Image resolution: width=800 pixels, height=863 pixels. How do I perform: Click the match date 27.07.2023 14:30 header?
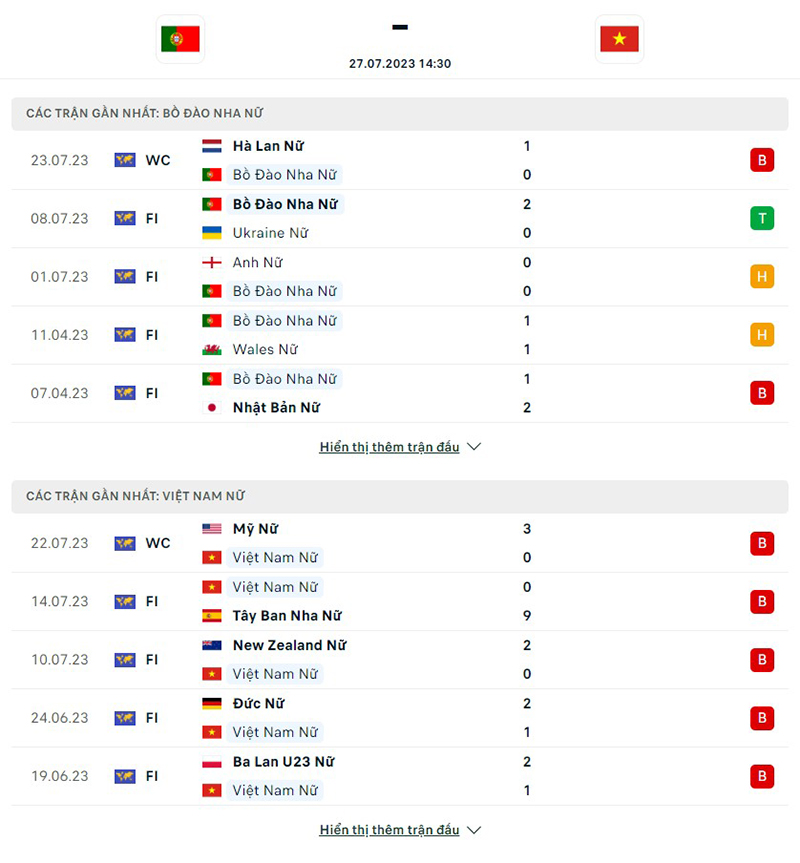pos(400,63)
